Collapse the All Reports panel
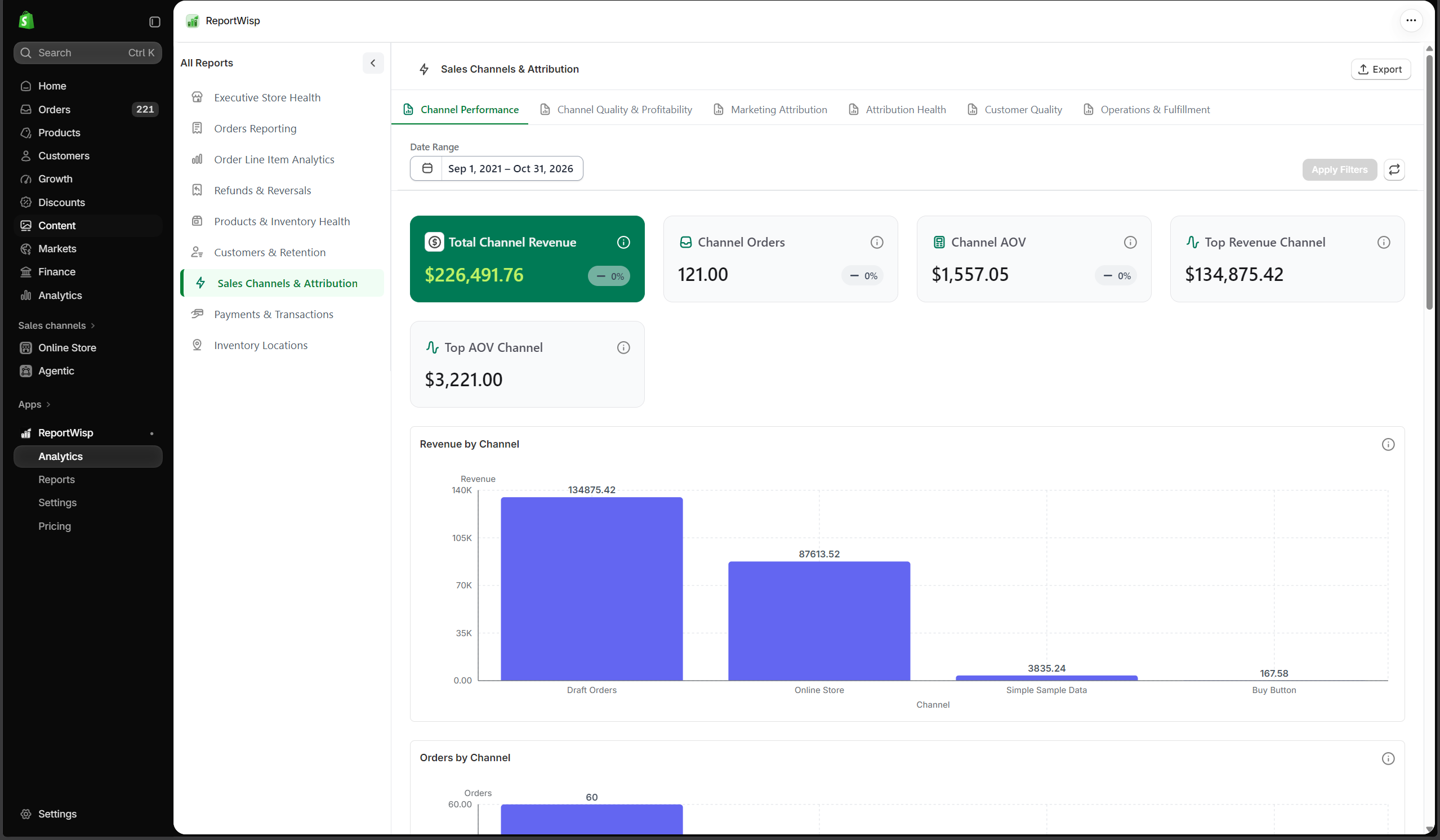 [373, 63]
